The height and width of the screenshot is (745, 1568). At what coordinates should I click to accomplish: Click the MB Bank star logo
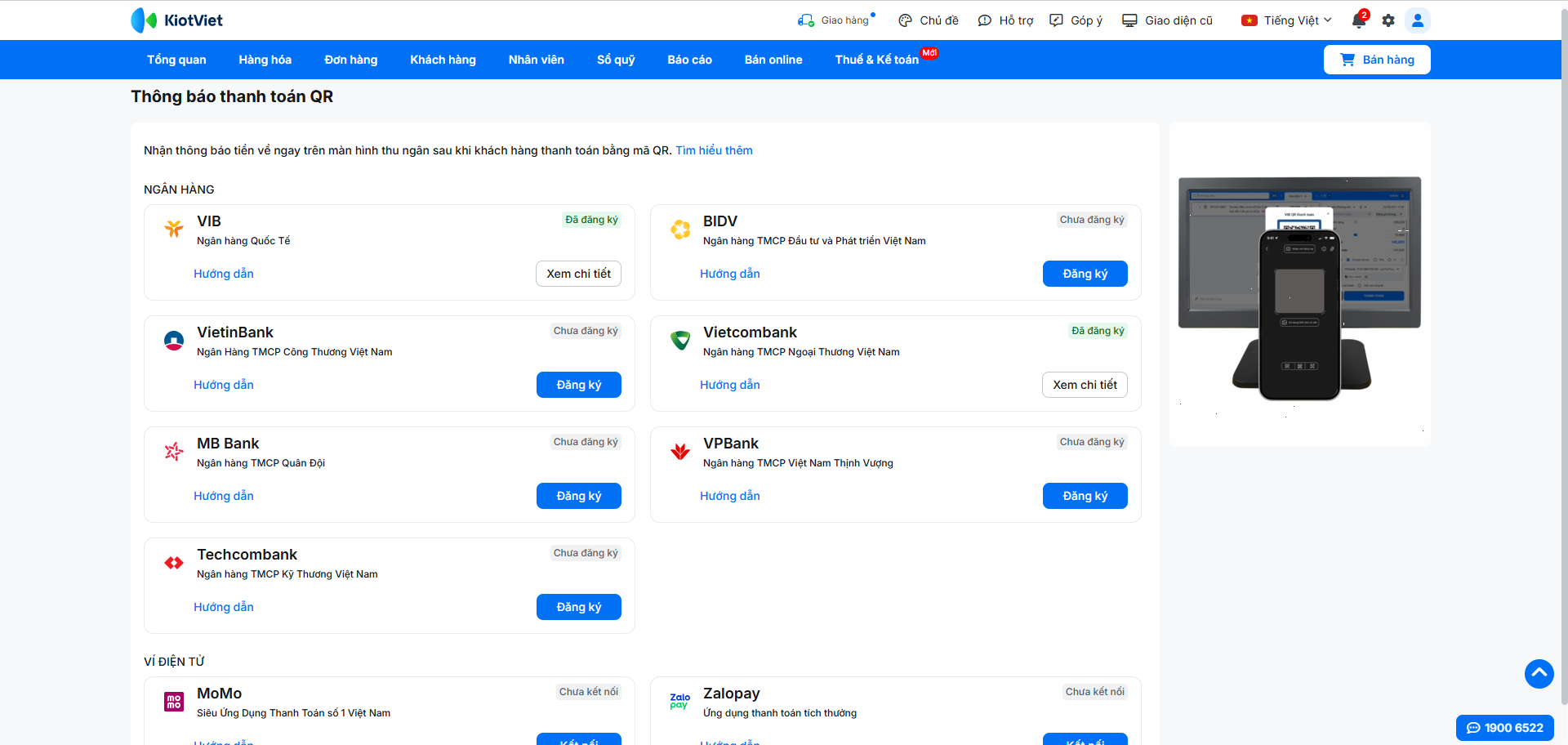pyautogui.click(x=174, y=452)
